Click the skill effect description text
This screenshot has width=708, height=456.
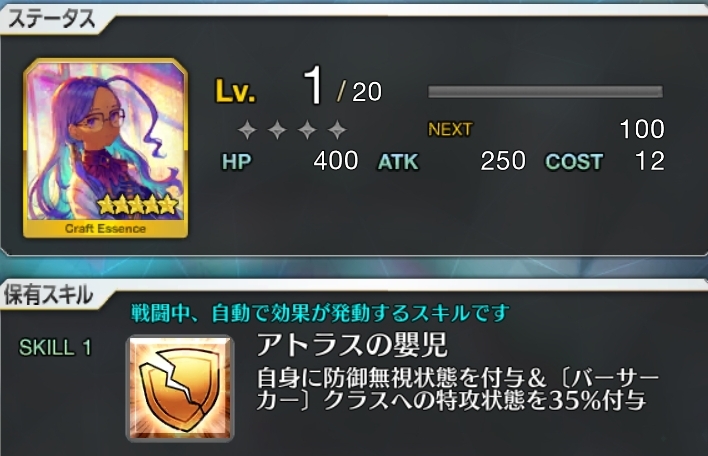(458, 389)
